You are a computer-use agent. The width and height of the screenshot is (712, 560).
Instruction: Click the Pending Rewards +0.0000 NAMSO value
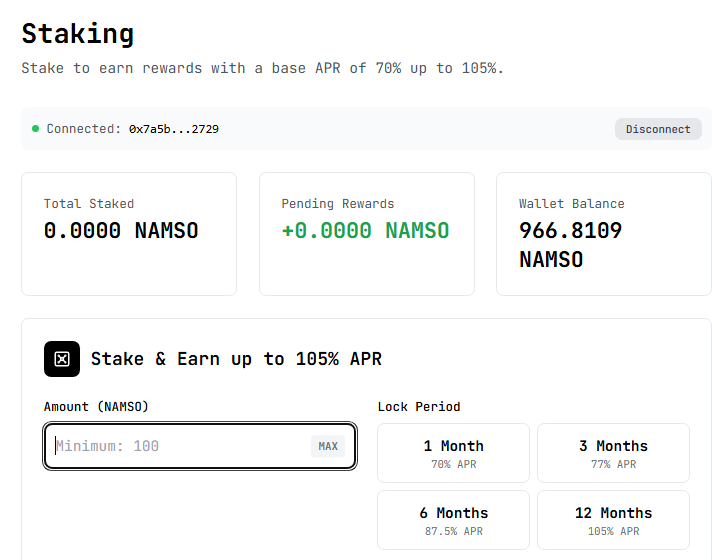pos(365,230)
